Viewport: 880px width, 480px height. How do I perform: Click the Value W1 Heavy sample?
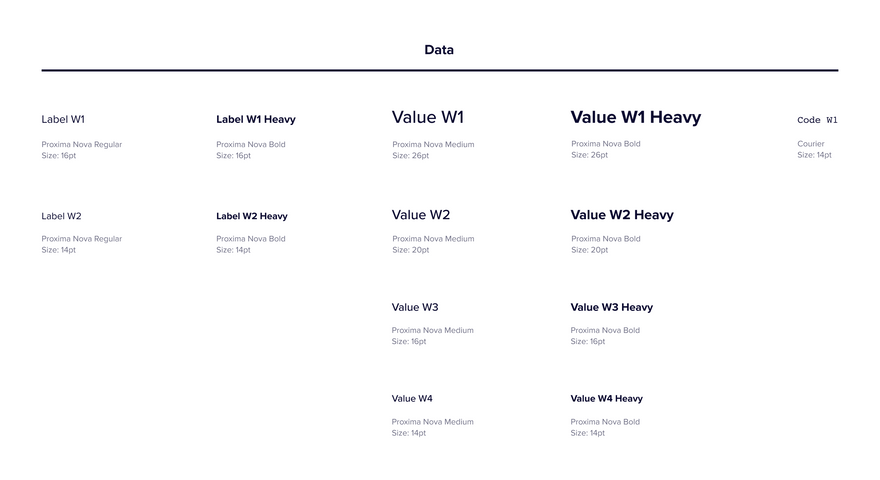click(x=636, y=117)
